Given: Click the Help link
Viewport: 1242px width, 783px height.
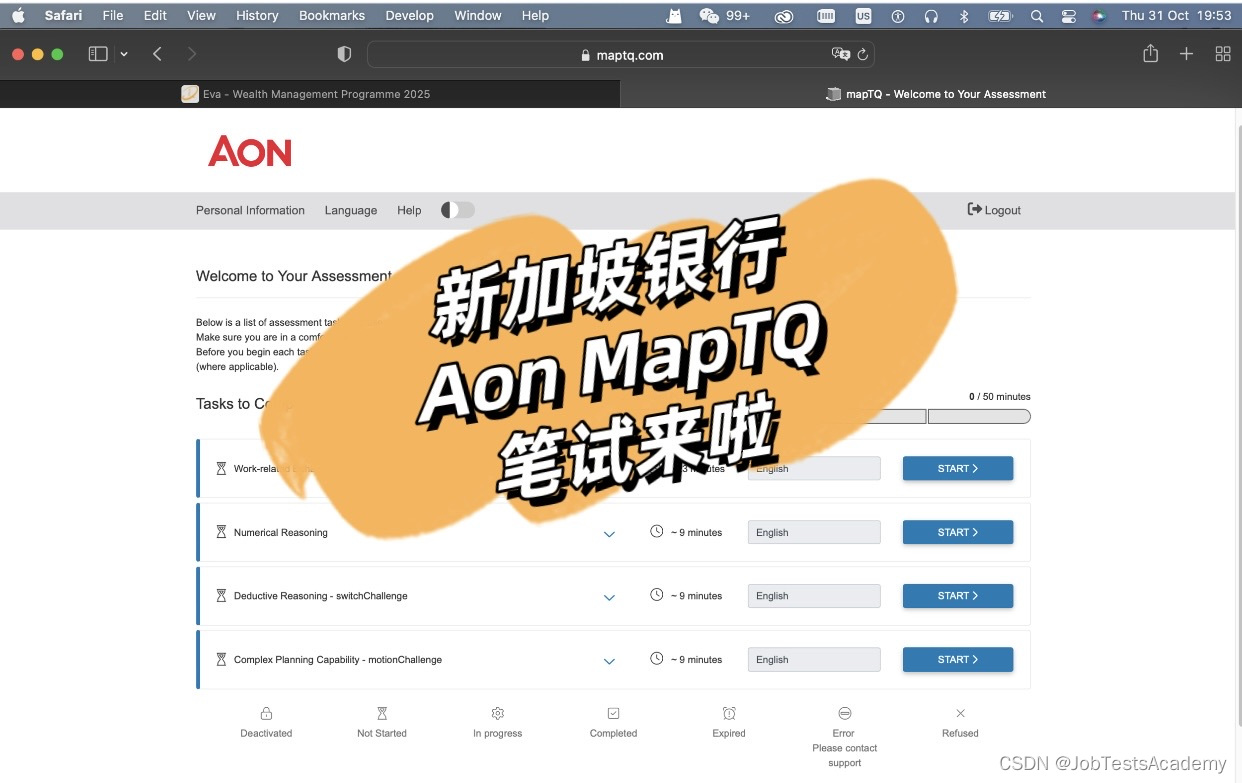Looking at the screenshot, I should coord(409,210).
